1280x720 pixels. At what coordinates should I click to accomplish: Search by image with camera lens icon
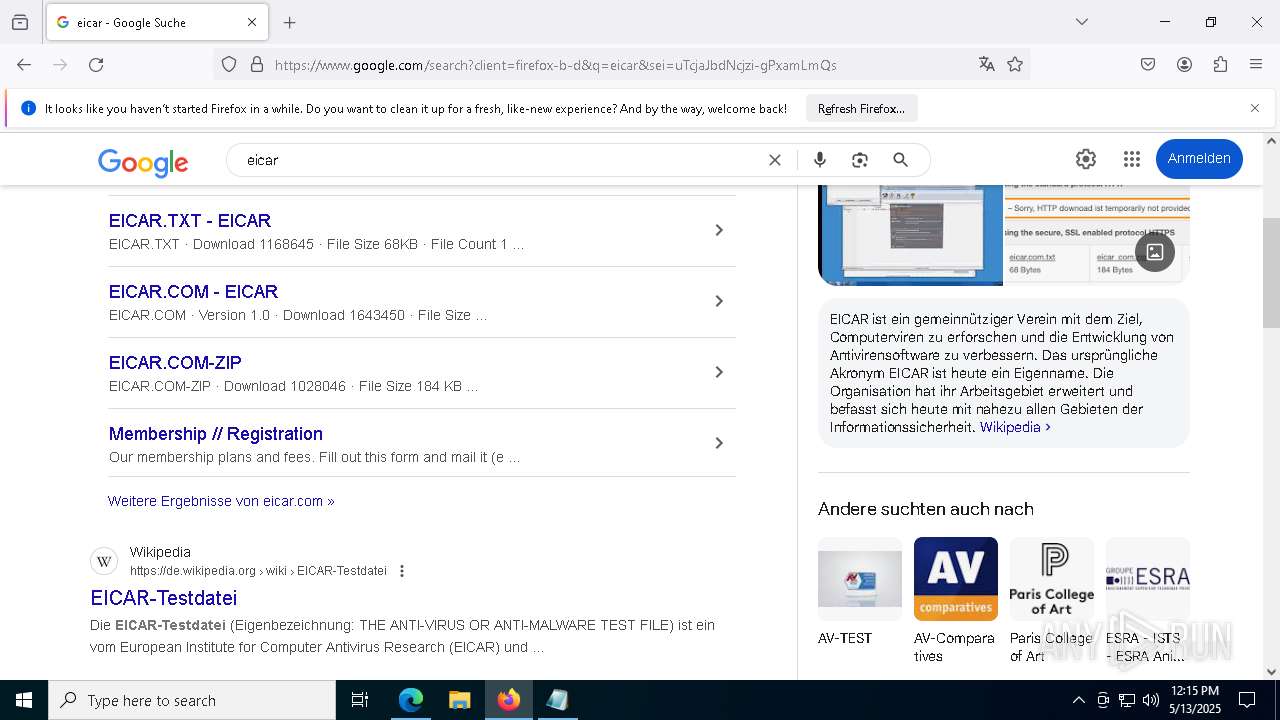point(859,160)
